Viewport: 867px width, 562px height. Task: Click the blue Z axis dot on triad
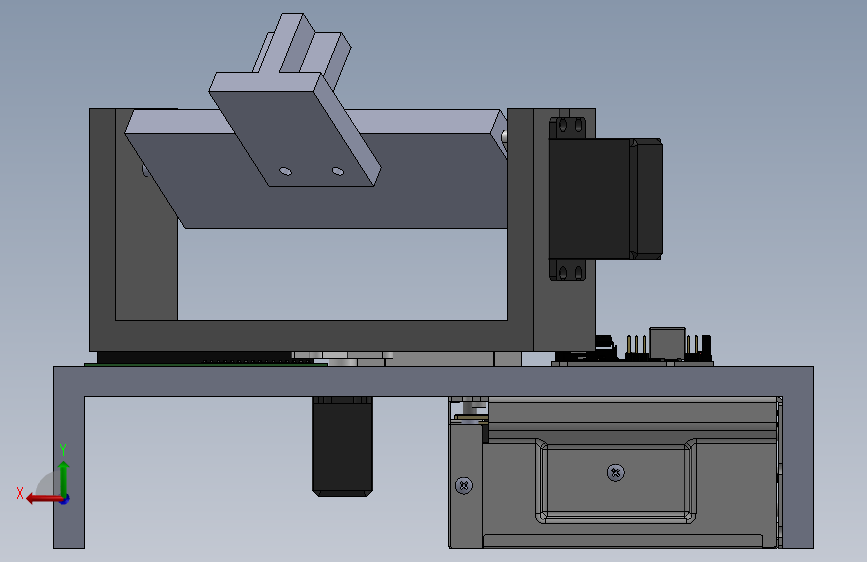(65, 499)
